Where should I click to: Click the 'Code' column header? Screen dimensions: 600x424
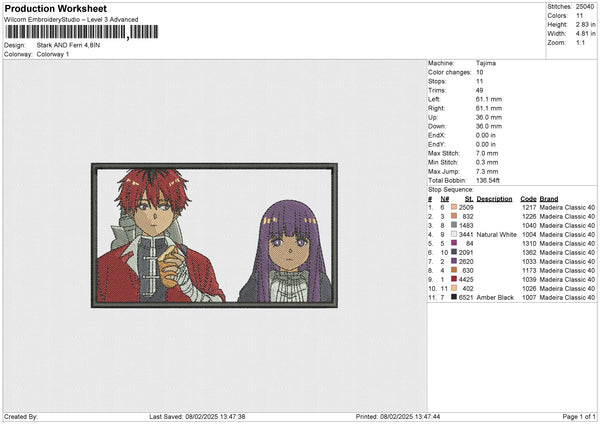[528, 199]
